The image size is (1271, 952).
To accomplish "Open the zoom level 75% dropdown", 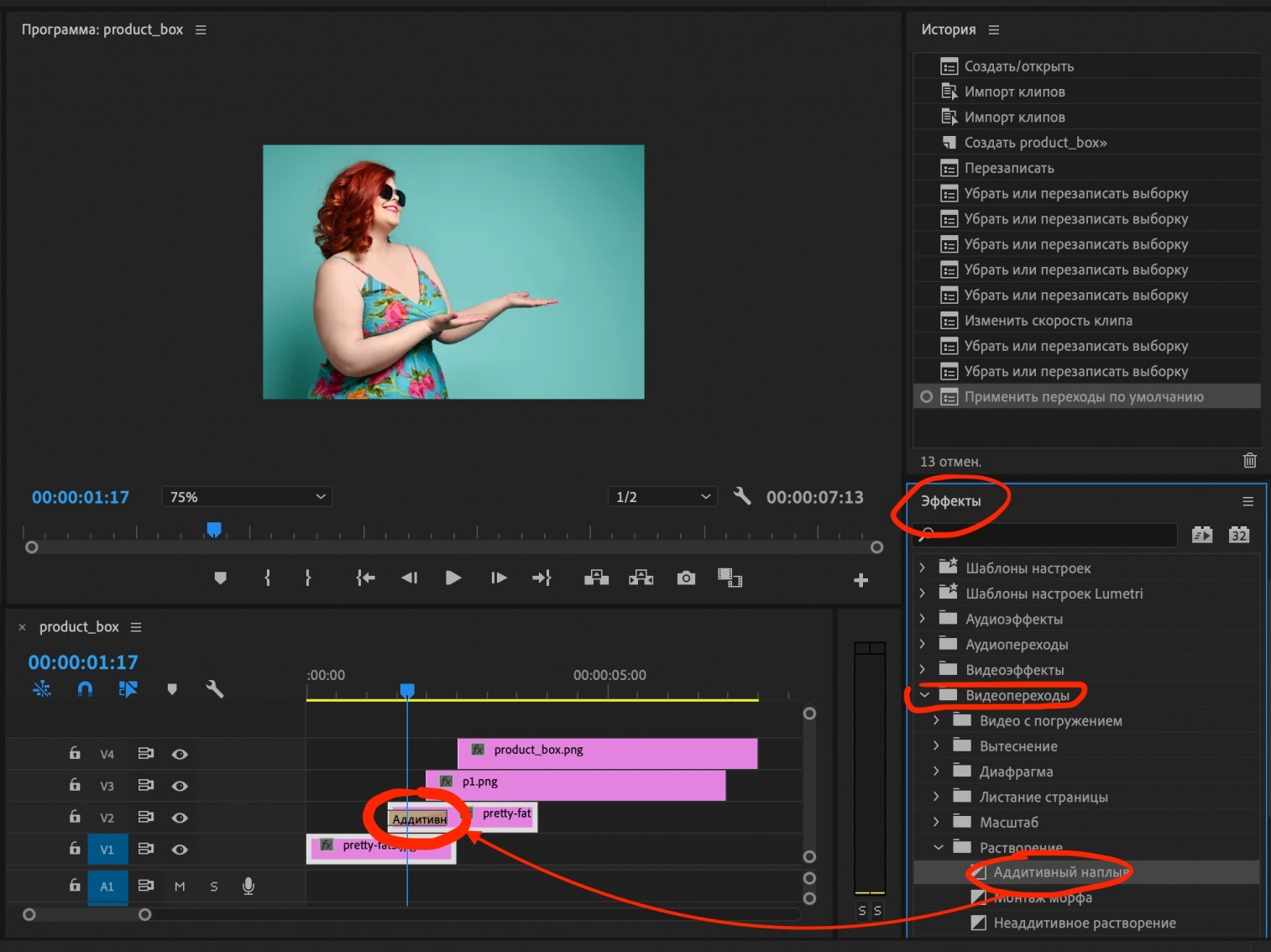I will coord(247,497).
